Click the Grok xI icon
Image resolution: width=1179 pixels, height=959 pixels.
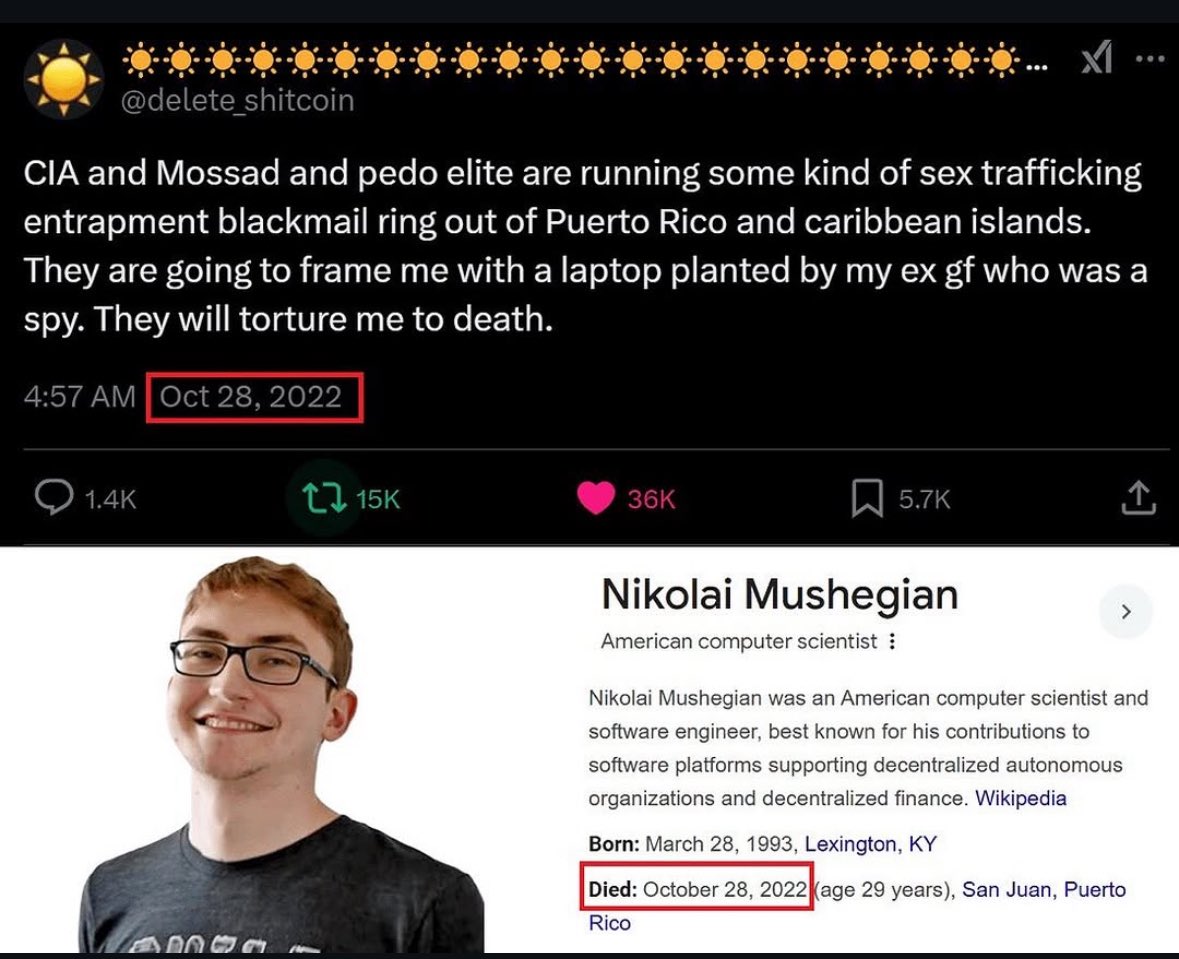(1096, 57)
